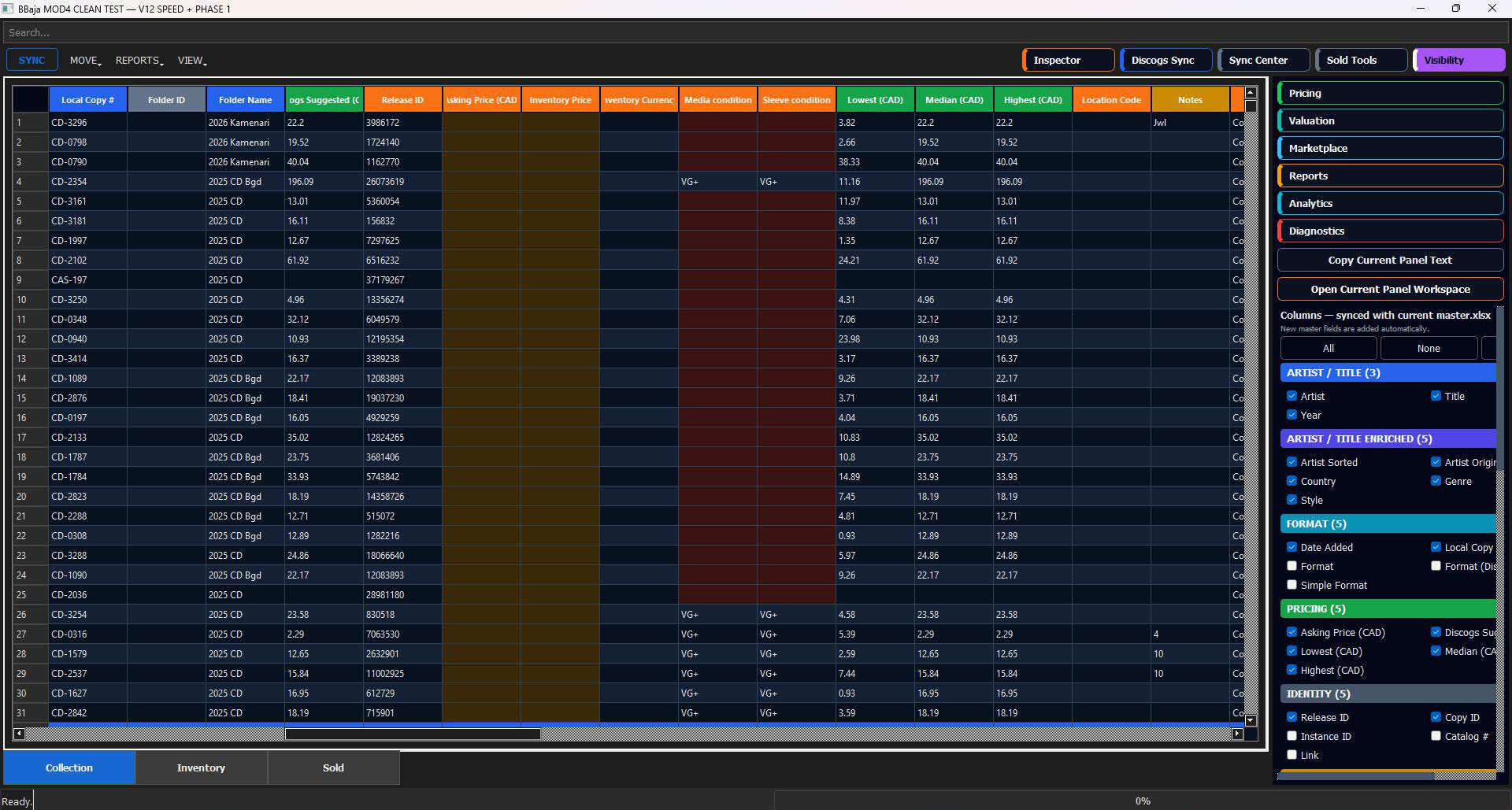The image size is (1512, 810).
Task: Open the Sync Center panel
Action: [1264, 60]
